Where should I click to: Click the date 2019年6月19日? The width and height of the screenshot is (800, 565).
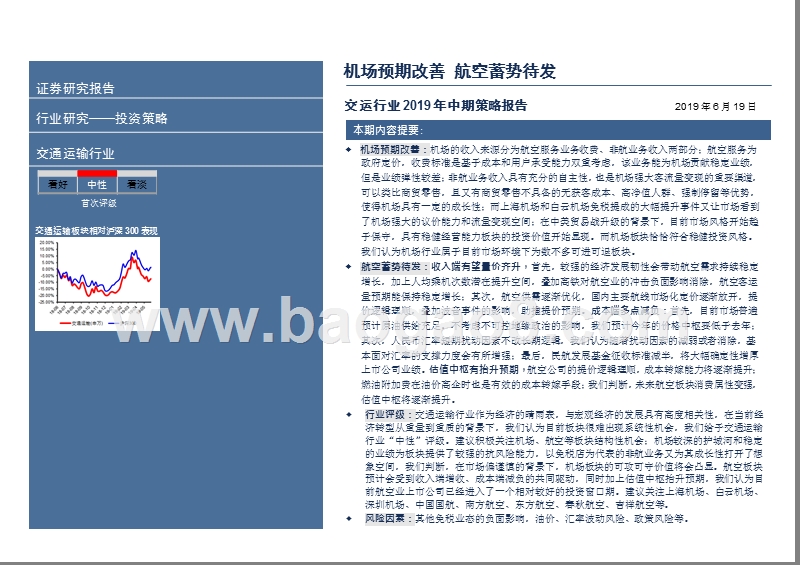click(x=715, y=107)
